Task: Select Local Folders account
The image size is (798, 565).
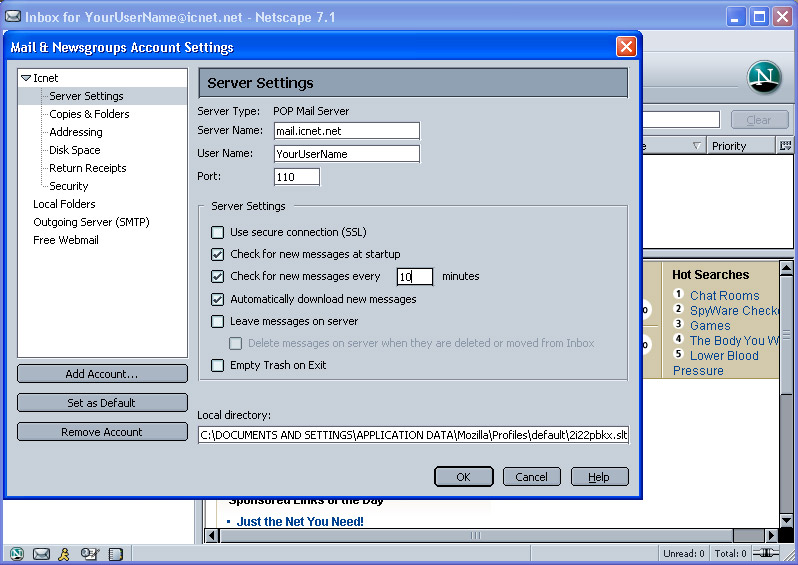Action: (64, 204)
